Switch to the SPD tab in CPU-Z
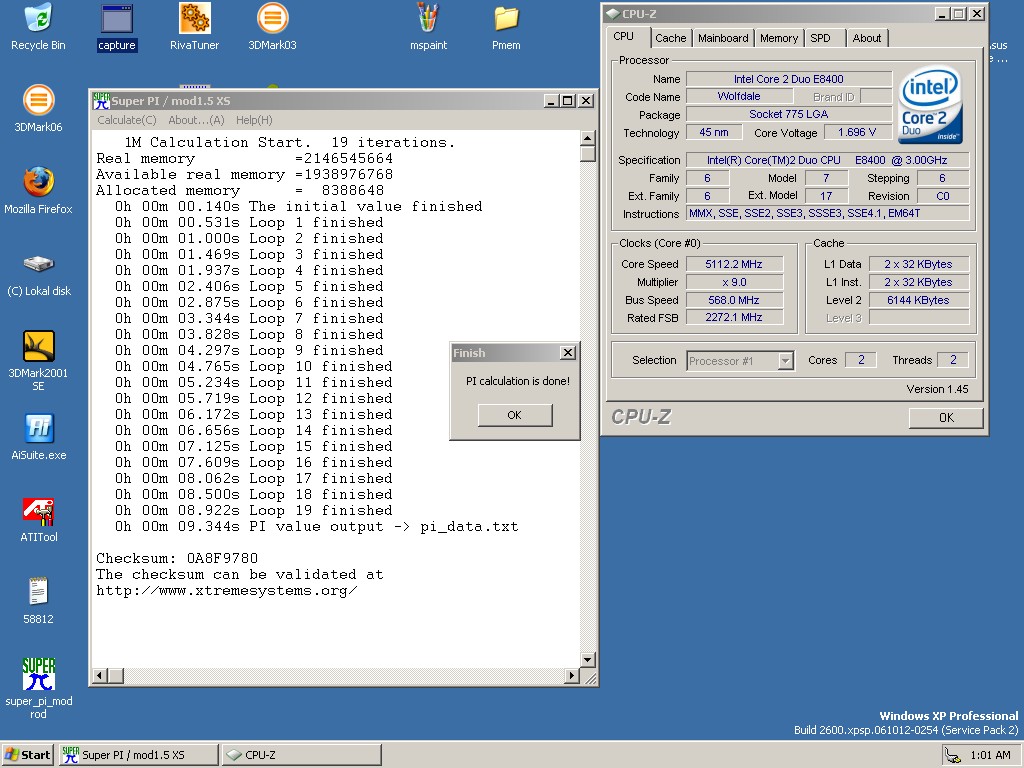Screen dimensions: 1024x768 coord(821,38)
